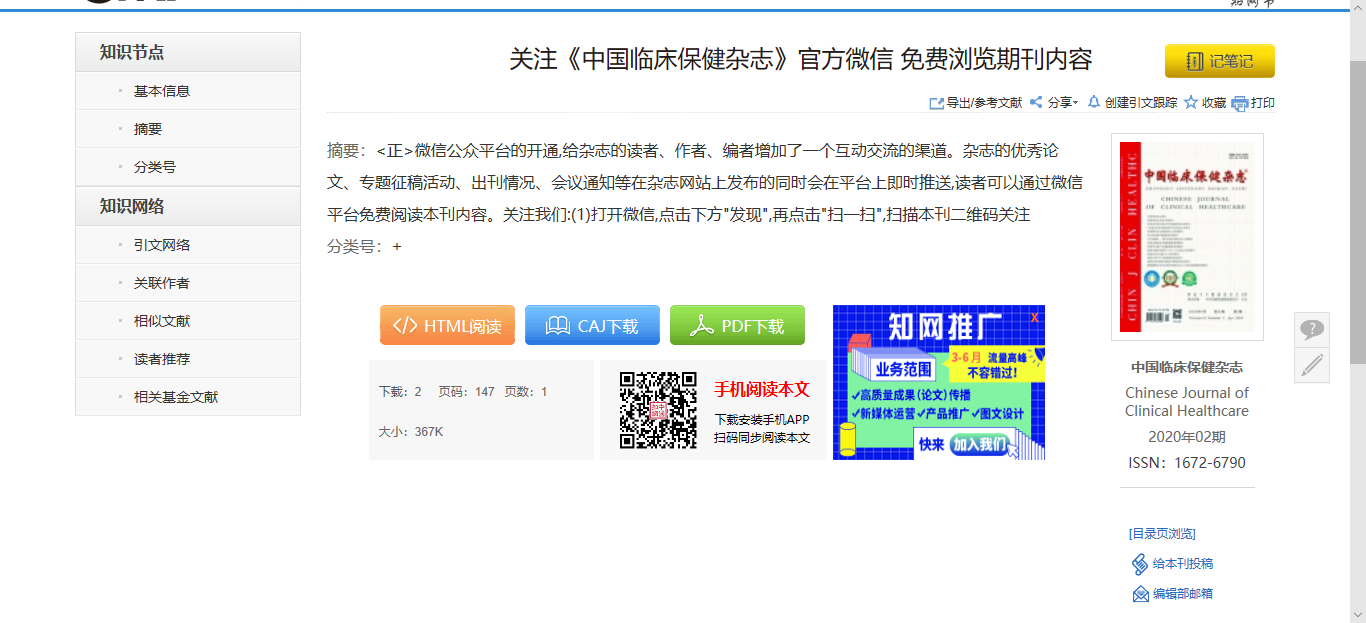Click the blue CAJ下载 button
The width and height of the screenshot is (1366, 623).
tap(592, 326)
